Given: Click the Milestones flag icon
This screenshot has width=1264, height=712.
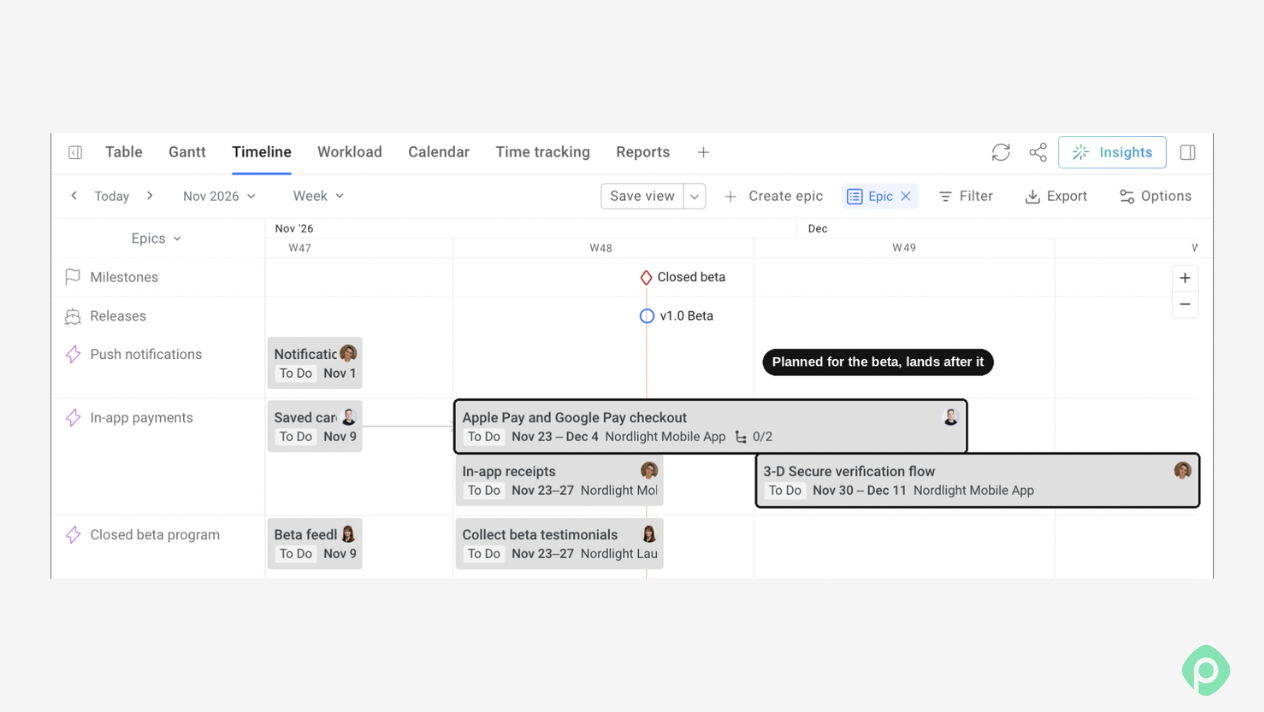Looking at the screenshot, I should pyautogui.click(x=73, y=277).
